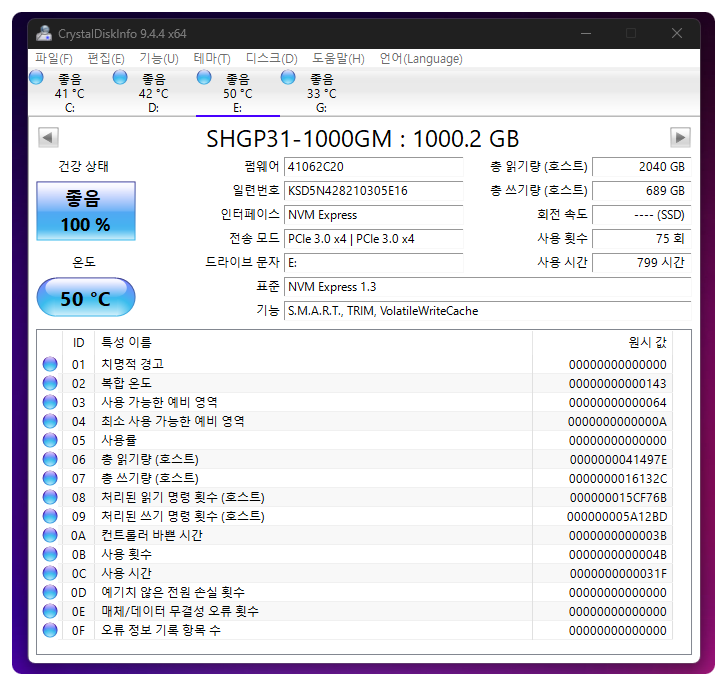
Task: Go to previous disk with left arrow
Action: point(48,137)
